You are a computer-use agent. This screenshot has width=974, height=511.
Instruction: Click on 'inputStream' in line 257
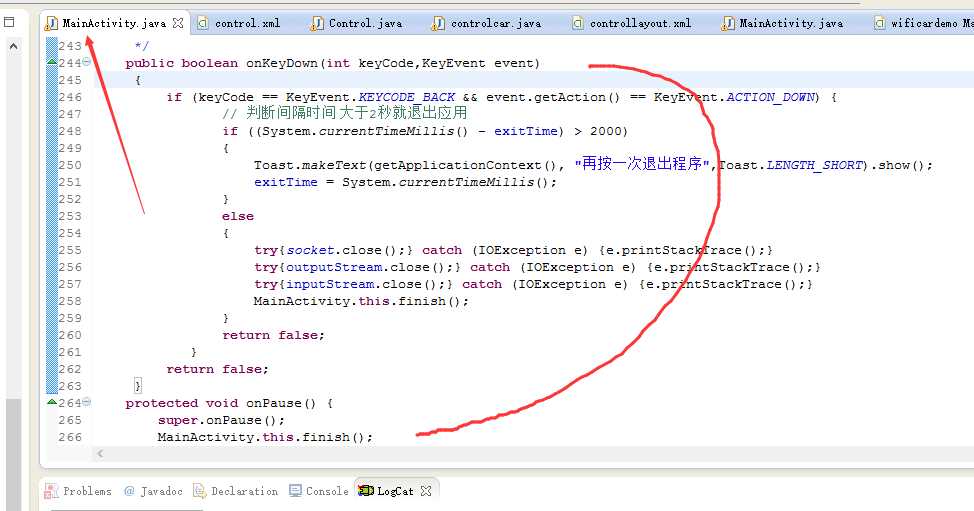330,284
